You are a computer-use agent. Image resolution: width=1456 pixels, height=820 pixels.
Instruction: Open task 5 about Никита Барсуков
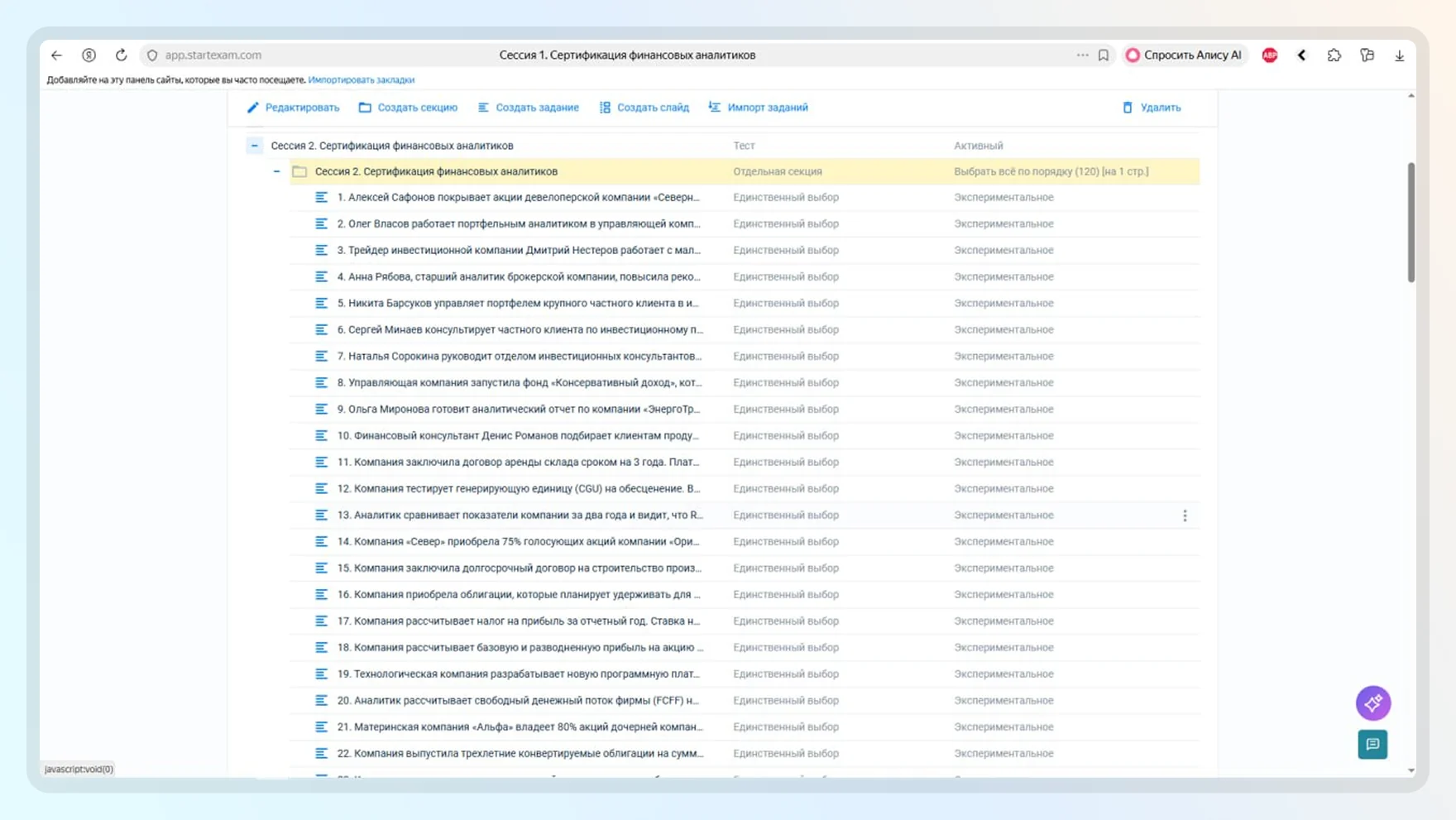coord(518,304)
